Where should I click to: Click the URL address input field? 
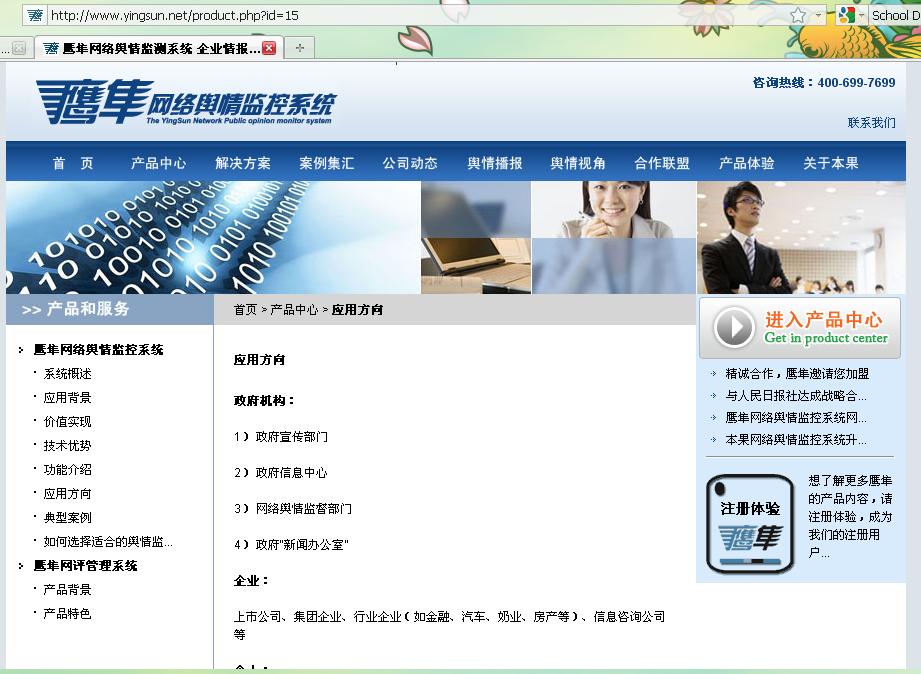pos(400,15)
